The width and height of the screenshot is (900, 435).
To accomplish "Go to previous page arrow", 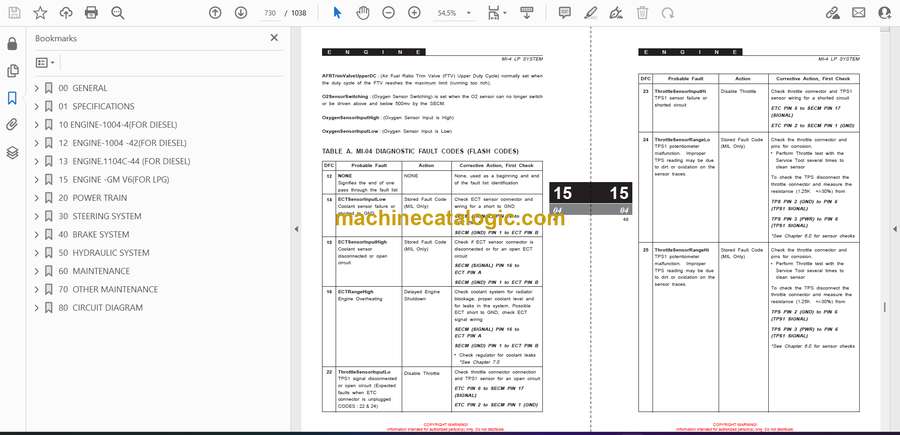I will click(215, 13).
